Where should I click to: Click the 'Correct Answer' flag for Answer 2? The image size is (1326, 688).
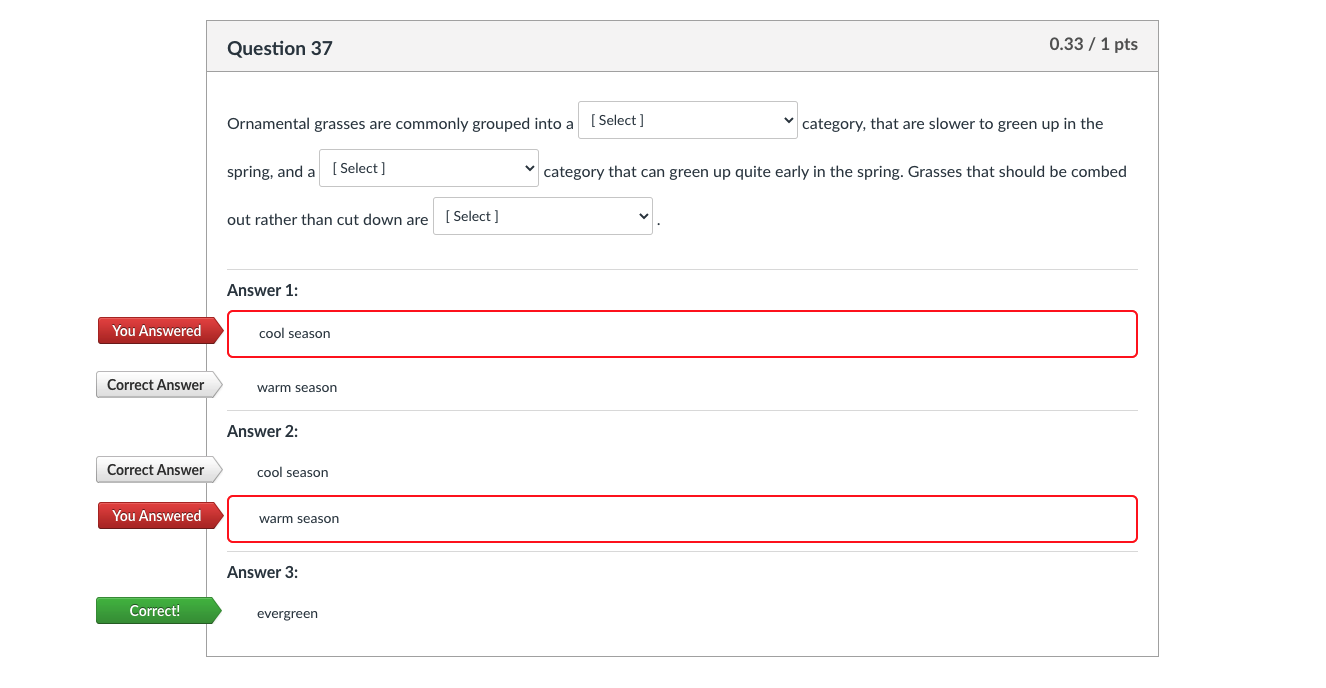159,470
